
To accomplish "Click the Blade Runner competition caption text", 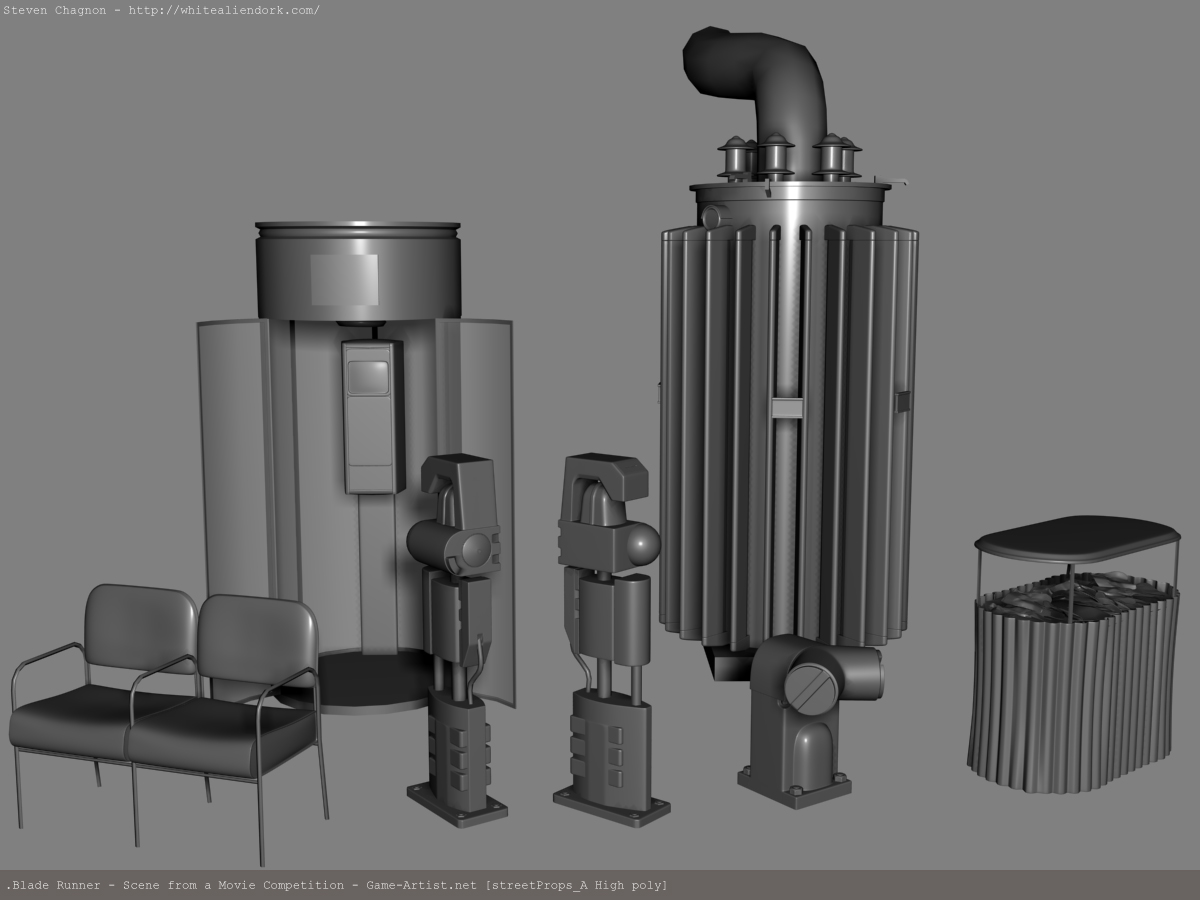I will tap(337, 885).
